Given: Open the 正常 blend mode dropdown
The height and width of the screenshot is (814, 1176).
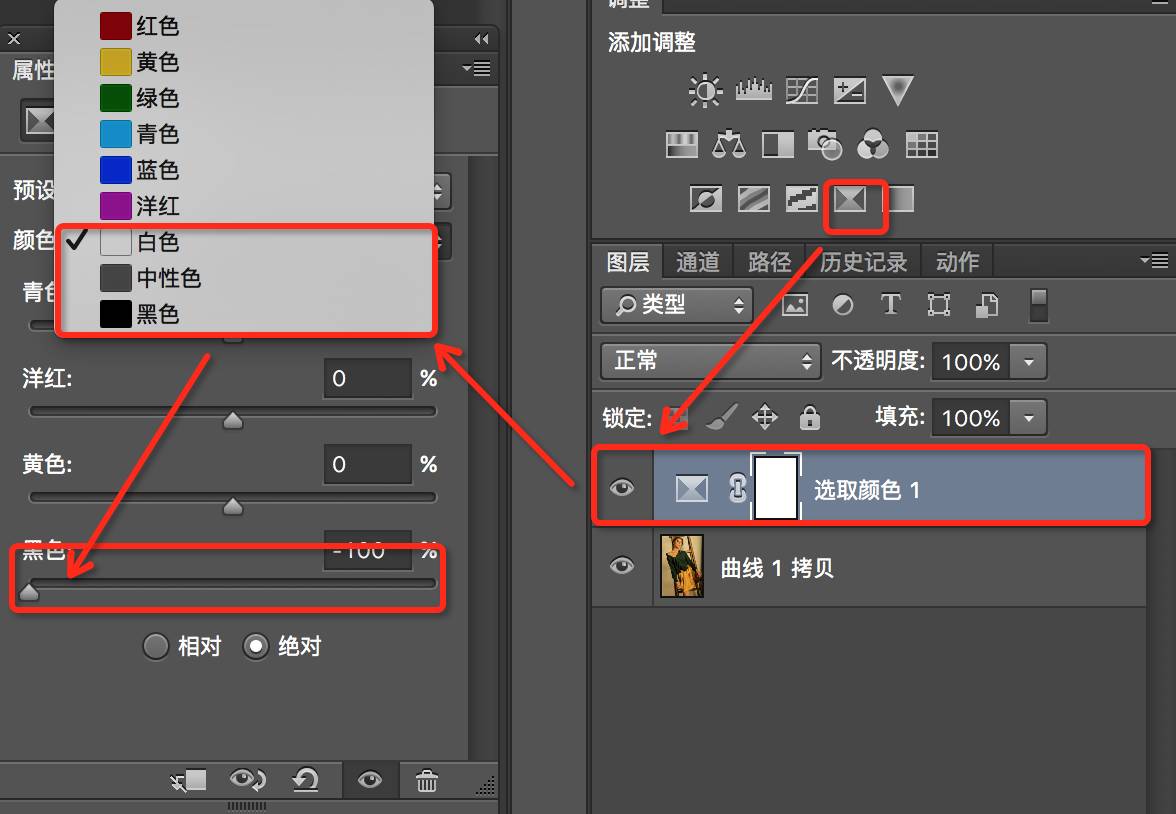Looking at the screenshot, I should coord(710,361).
